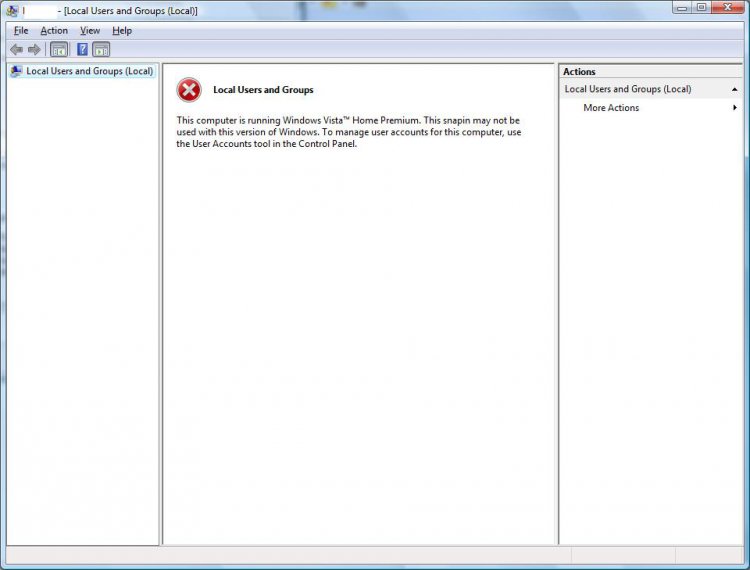Open the View menu

click(x=90, y=31)
